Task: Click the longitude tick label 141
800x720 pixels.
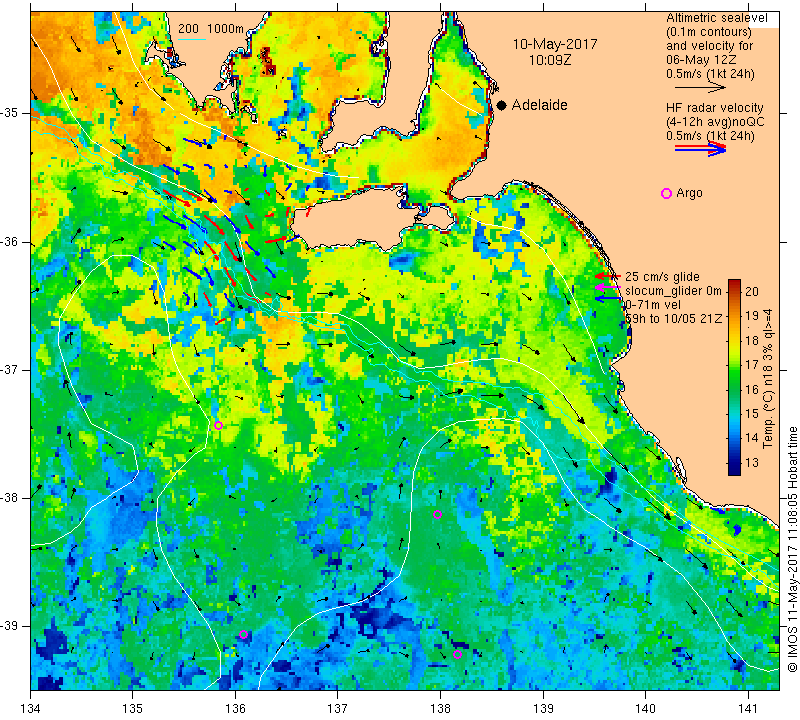Action: pyautogui.click(x=748, y=709)
